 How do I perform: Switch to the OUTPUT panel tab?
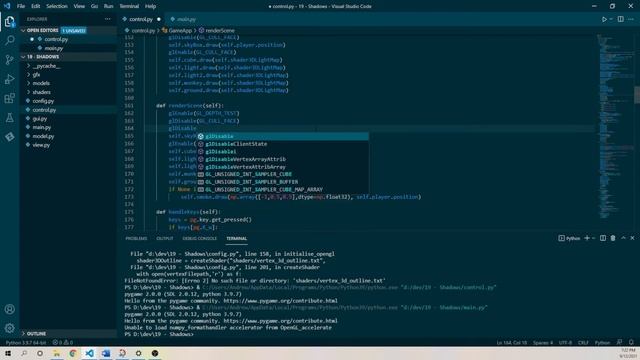pyautogui.click(x=165, y=238)
